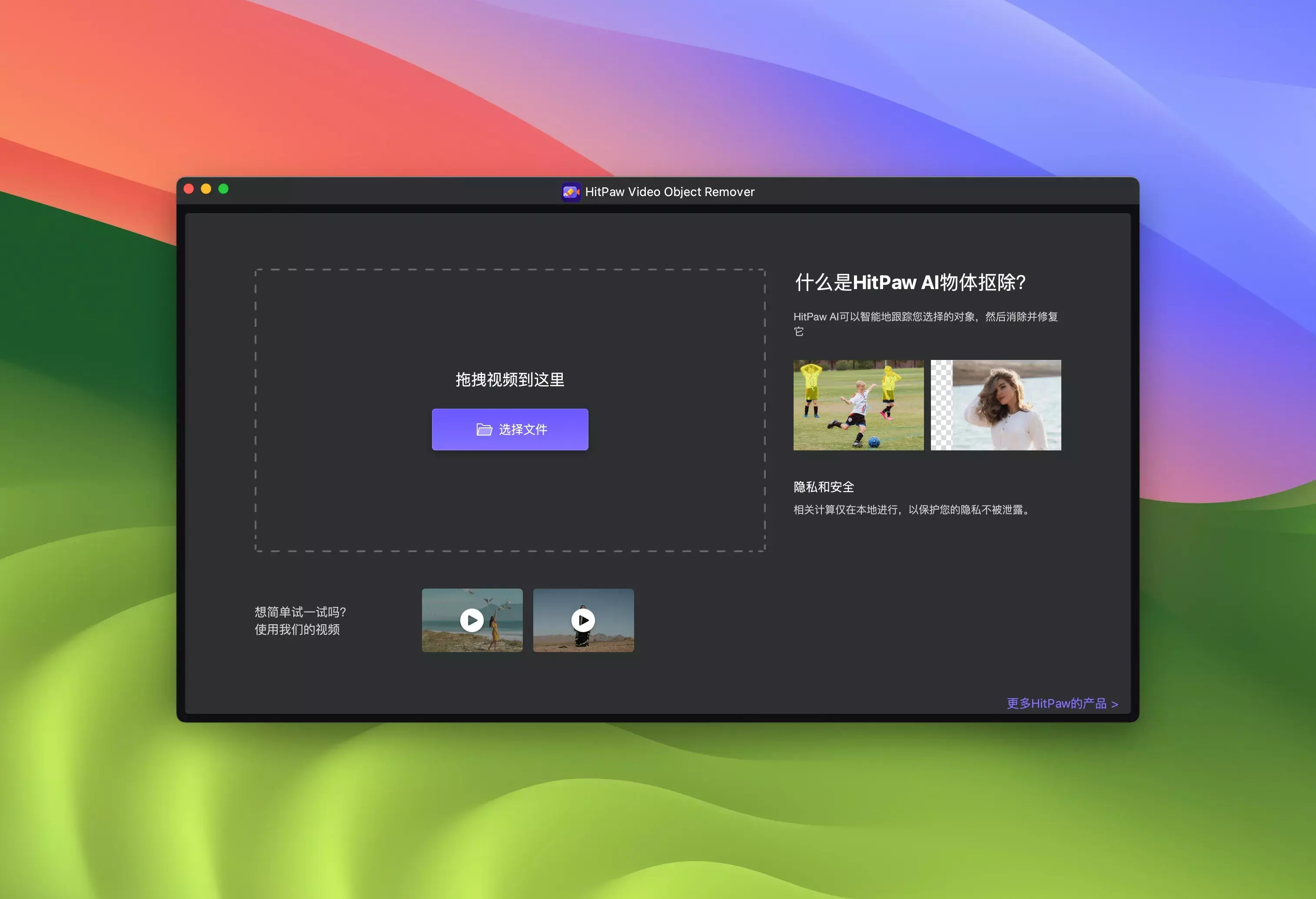This screenshot has height=899, width=1316.
Task: Open the 更多HitPaw的产品 link
Action: 1056,703
